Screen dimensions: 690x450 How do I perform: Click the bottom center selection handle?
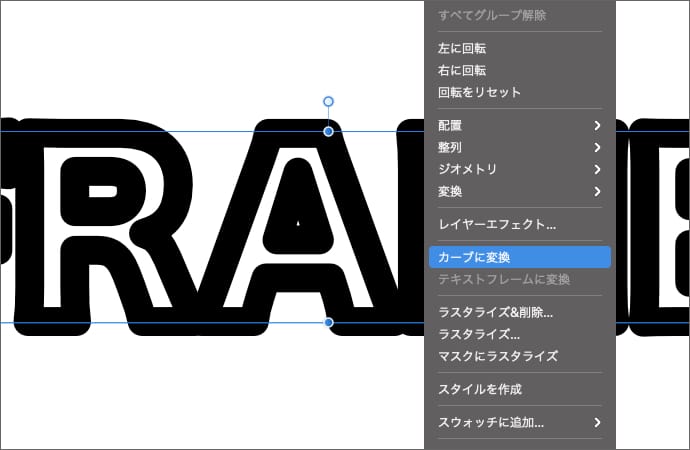click(329, 322)
